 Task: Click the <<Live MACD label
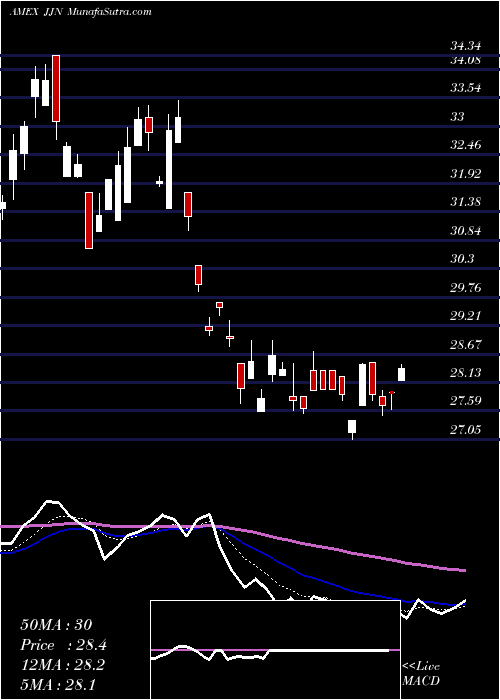421,674
